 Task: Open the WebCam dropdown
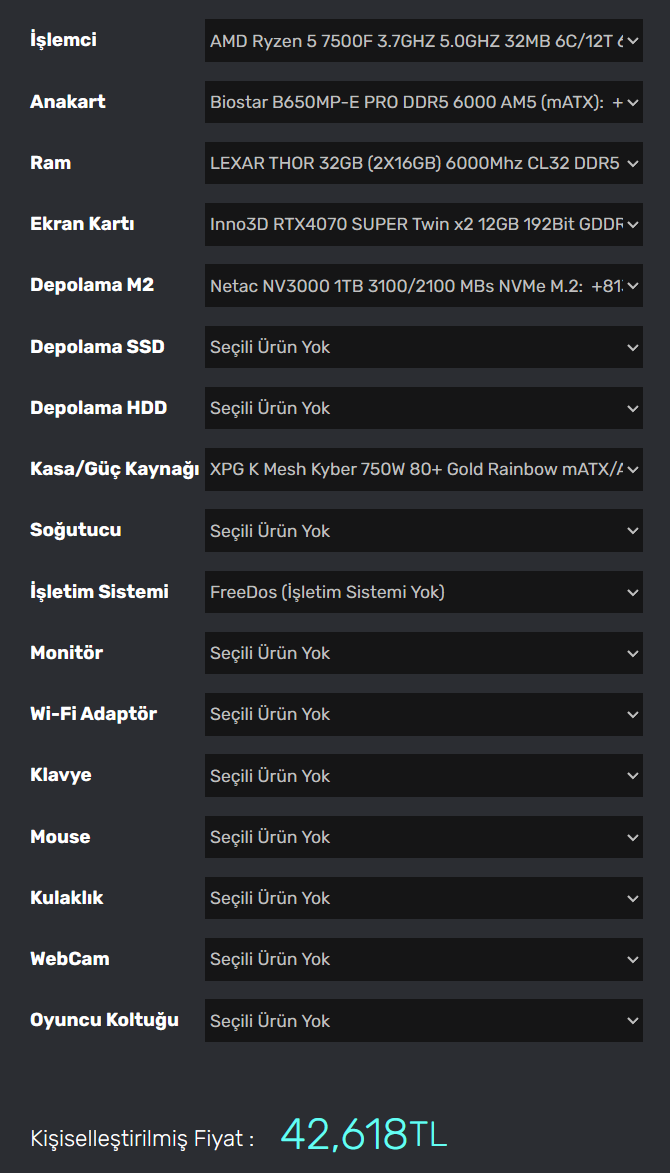(x=423, y=959)
